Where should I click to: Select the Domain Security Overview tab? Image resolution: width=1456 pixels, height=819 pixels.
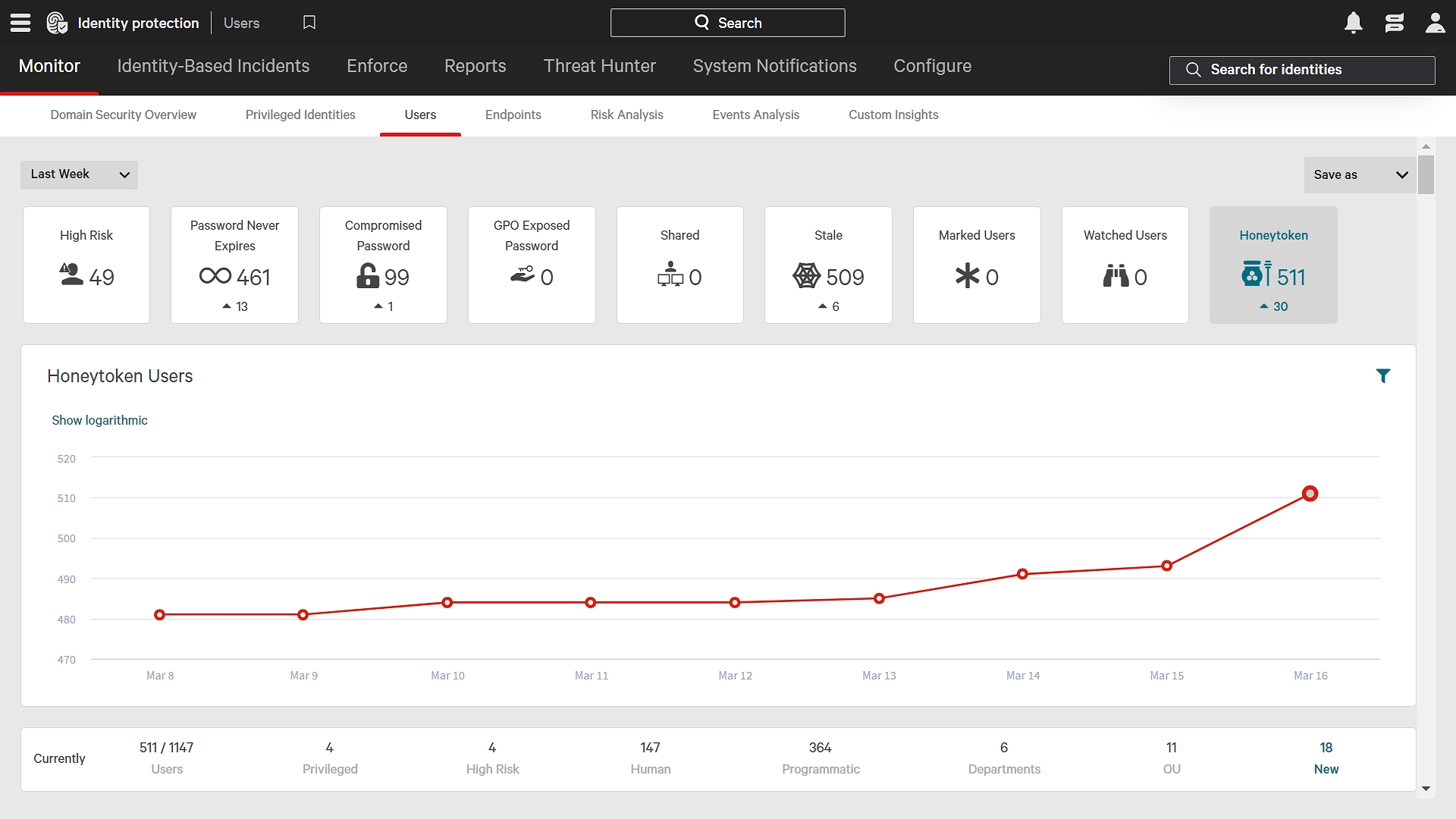[x=123, y=114]
